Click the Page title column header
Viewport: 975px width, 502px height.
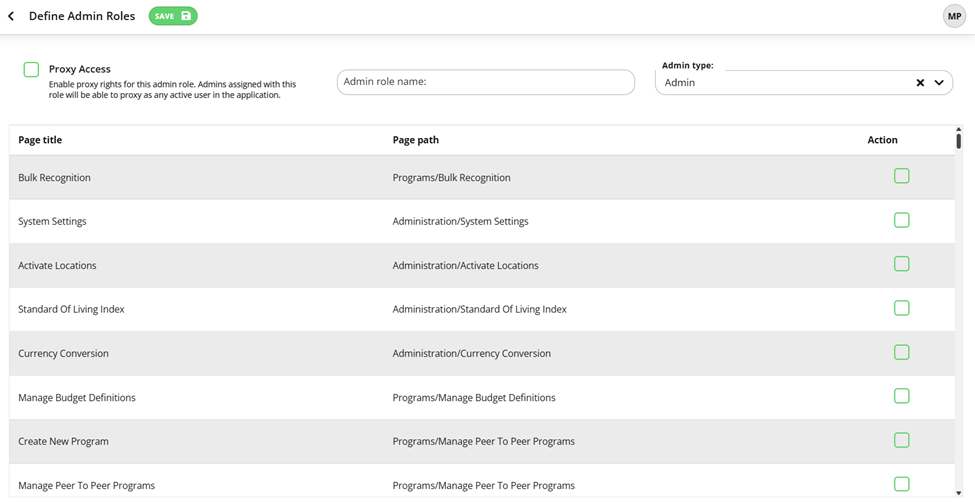click(40, 140)
